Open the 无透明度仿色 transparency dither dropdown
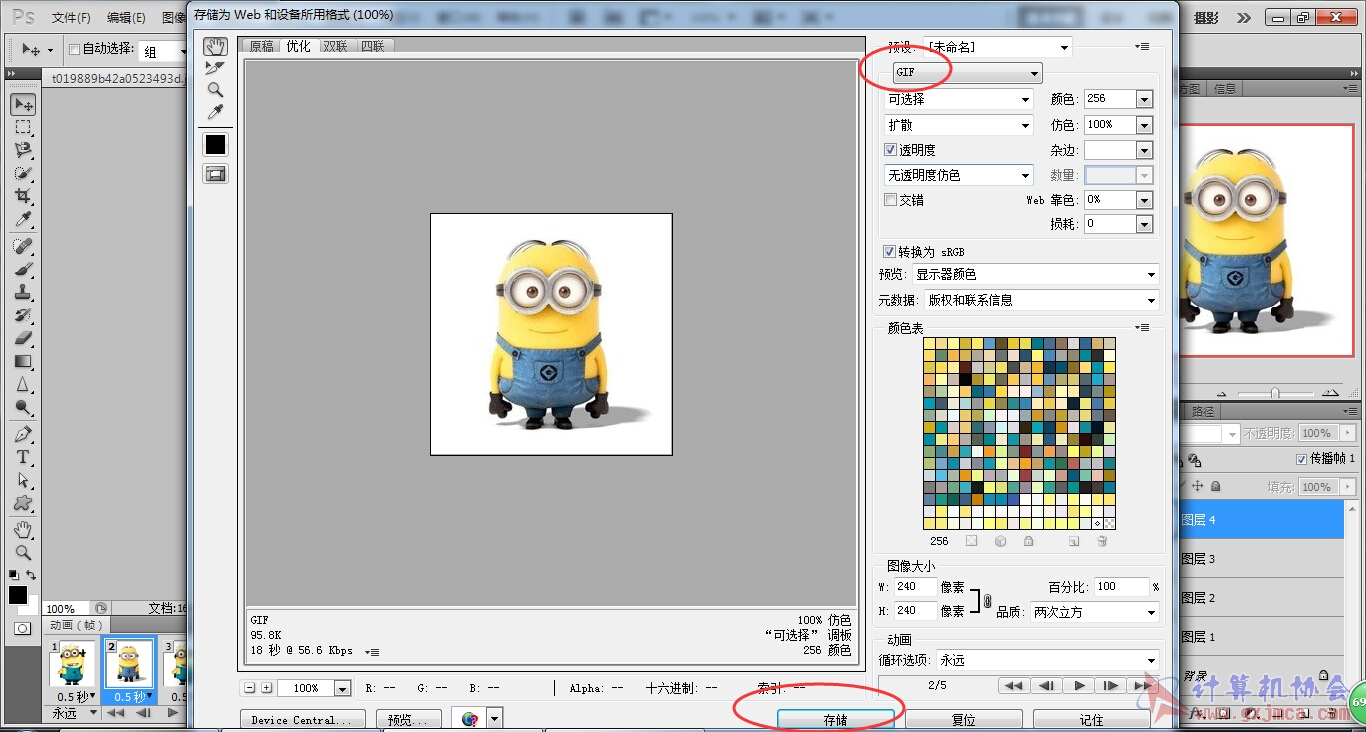The height and width of the screenshot is (732, 1366). click(959, 175)
